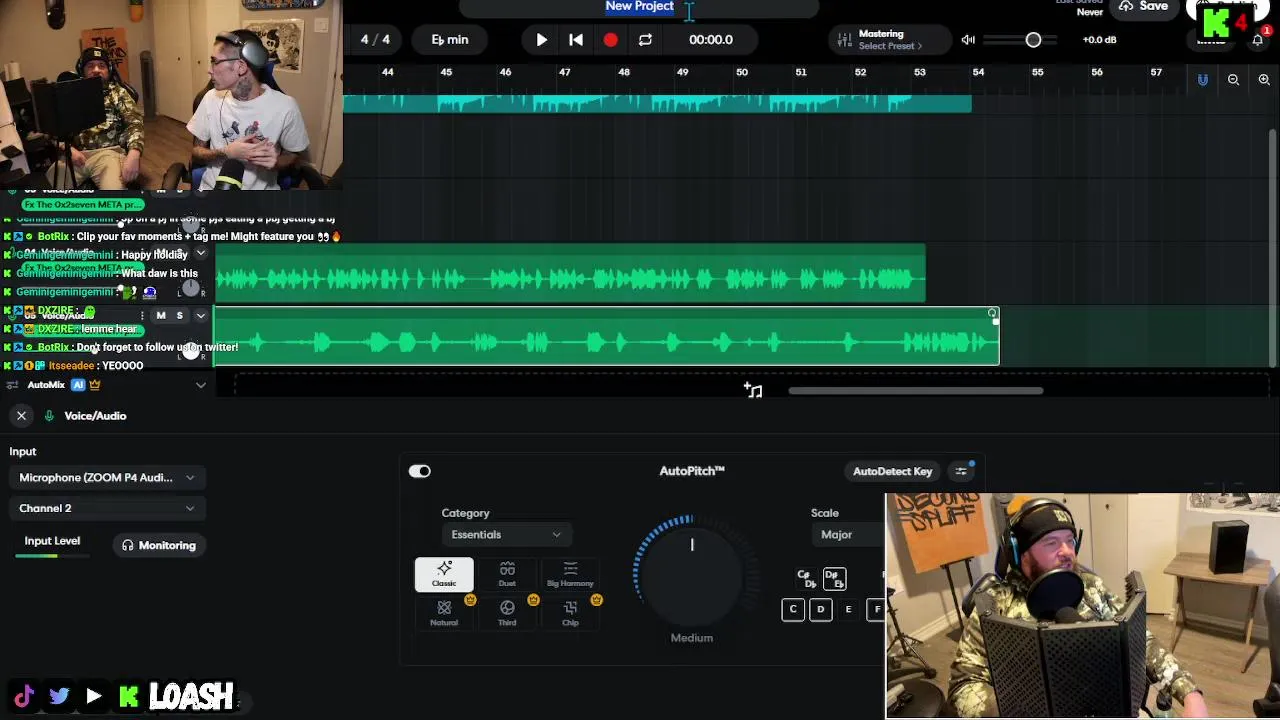Open the AutoMix AI feature
1280x720 pixels.
(x=78, y=385)
